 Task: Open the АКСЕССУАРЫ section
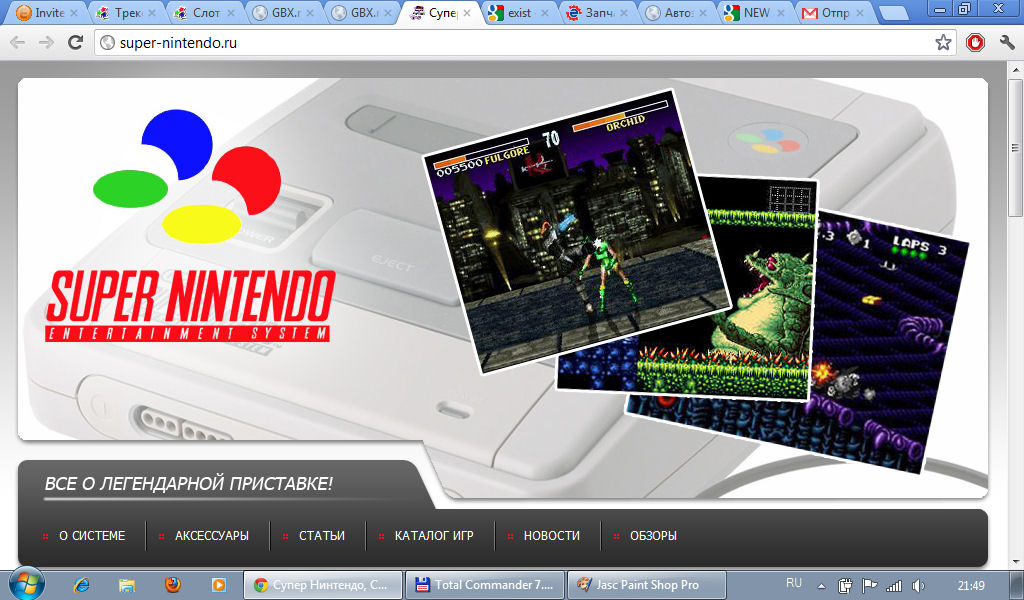click(x=212, y=536)
